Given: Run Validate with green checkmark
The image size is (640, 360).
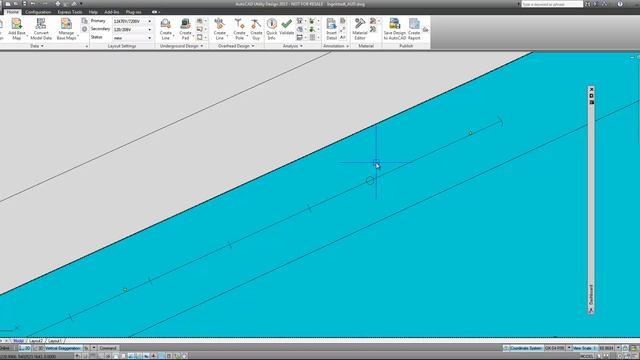Looking at the screenshot, I should coord(287,27).
